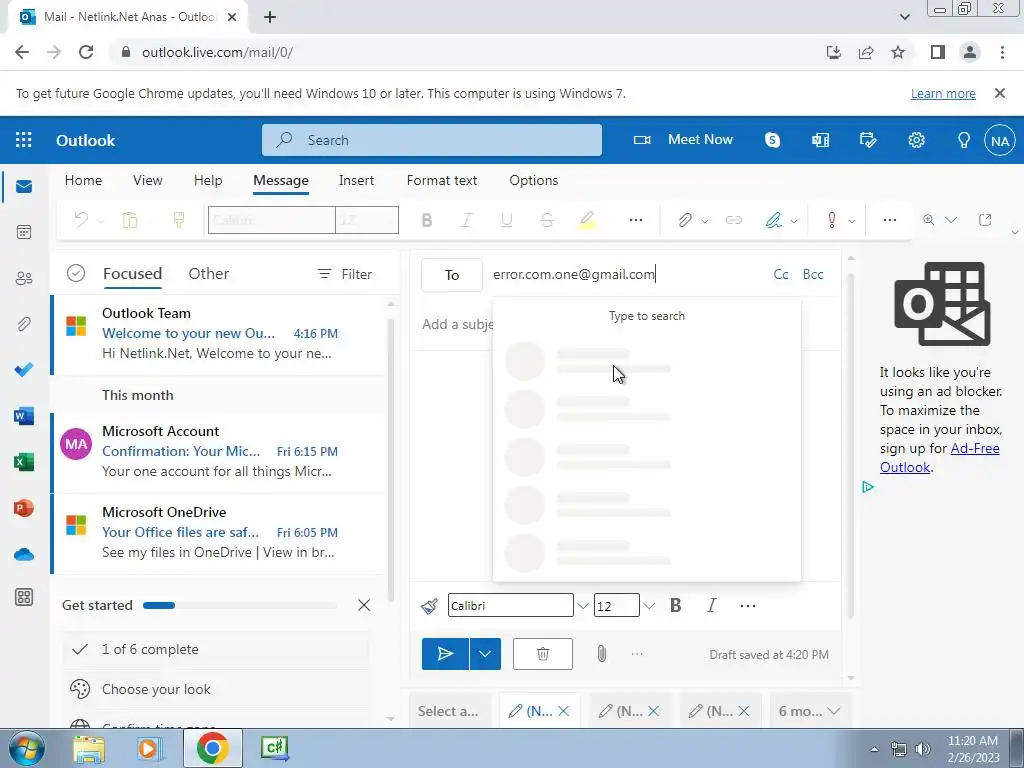The height and width of the screenshot is (768, 1024).
Task: Open the tips lightbulb icon
Action: coord(963,140)
